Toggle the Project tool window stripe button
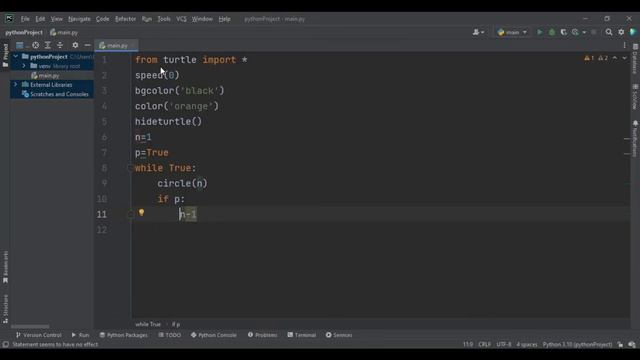The image size is (640, 360). (x=5, y=56)
